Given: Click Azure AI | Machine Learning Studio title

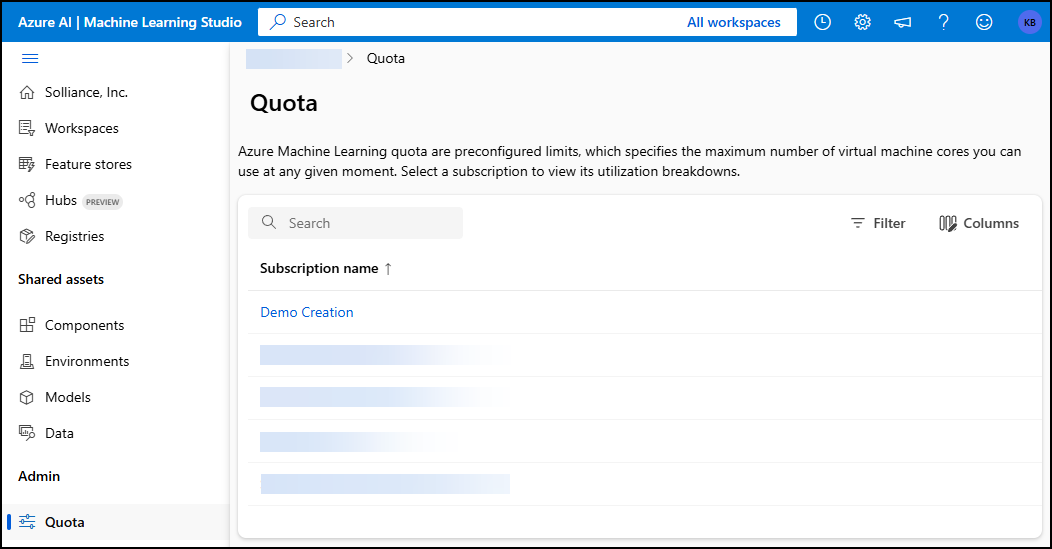Looking at the screenshot, I should point(129,22).
